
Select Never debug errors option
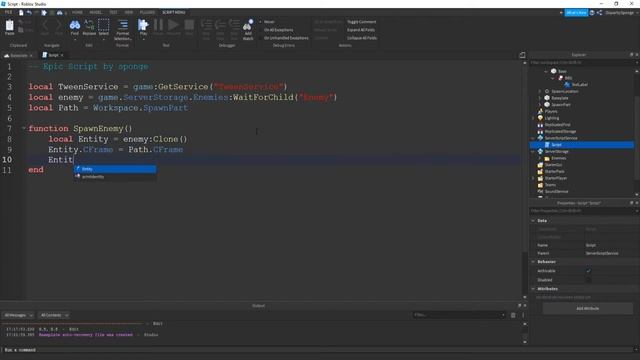[x=268, y=22]
